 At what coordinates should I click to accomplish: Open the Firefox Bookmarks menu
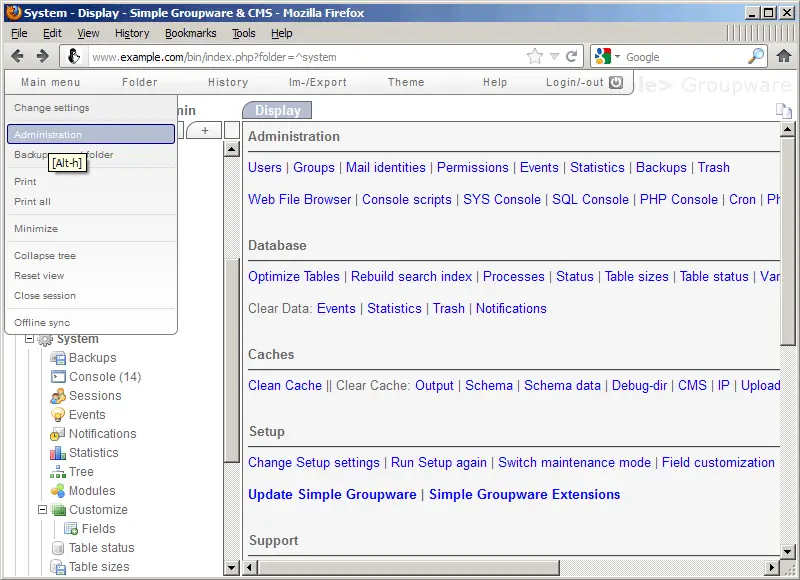(x=190, y=33)
